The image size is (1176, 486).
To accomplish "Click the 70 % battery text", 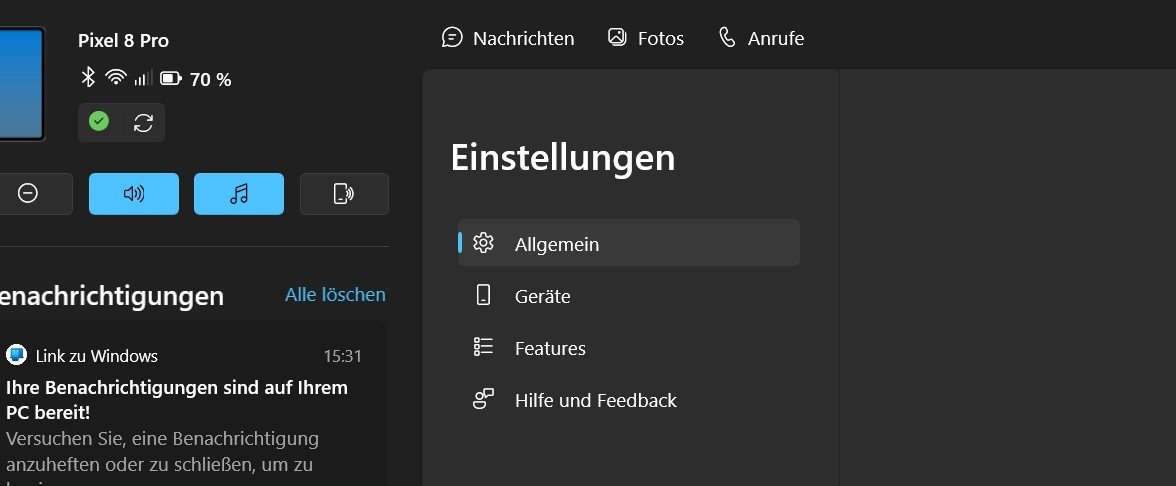I will click(x=211, y=80).
